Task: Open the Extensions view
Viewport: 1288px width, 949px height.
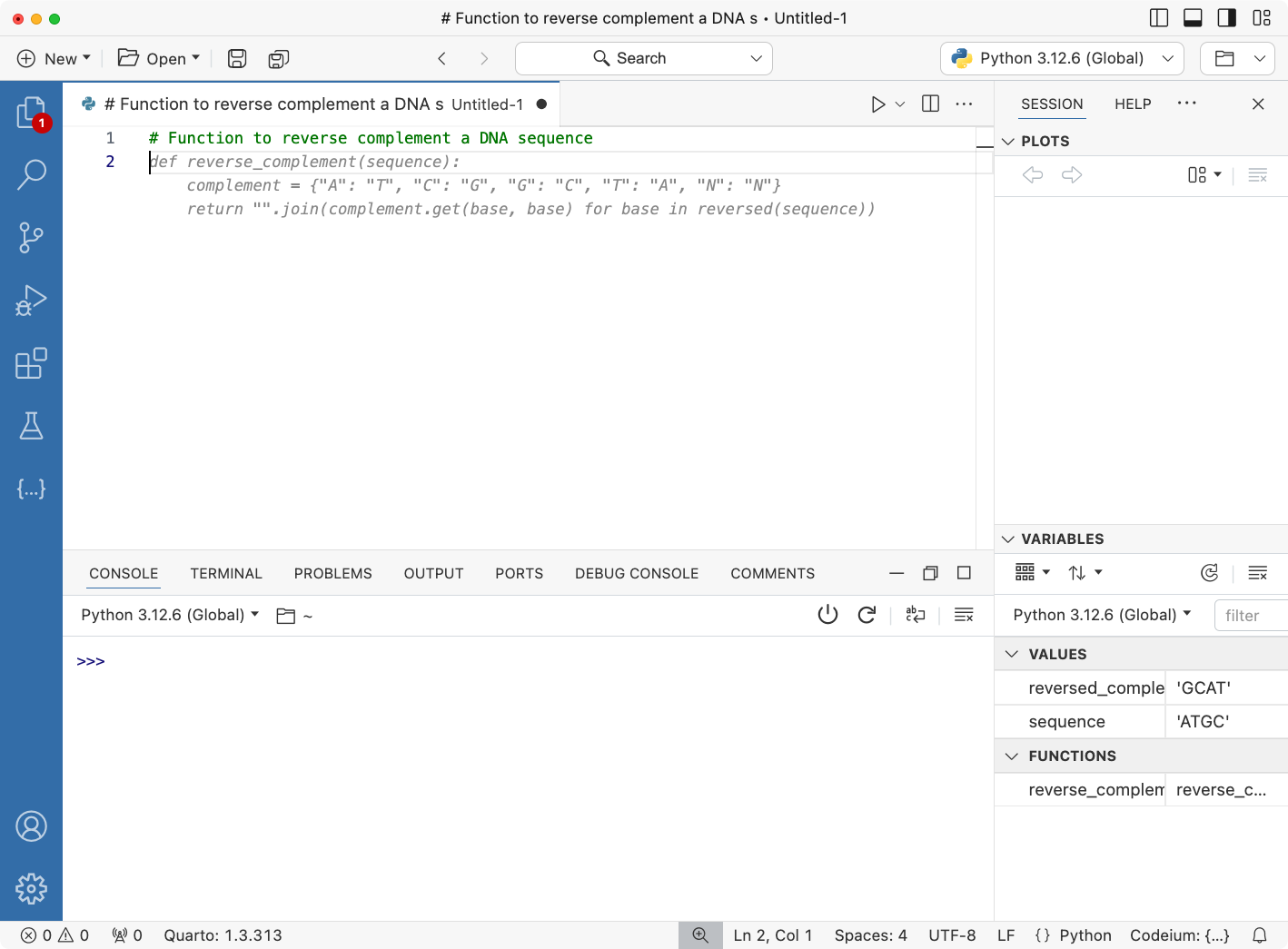Action: [32, 363]
